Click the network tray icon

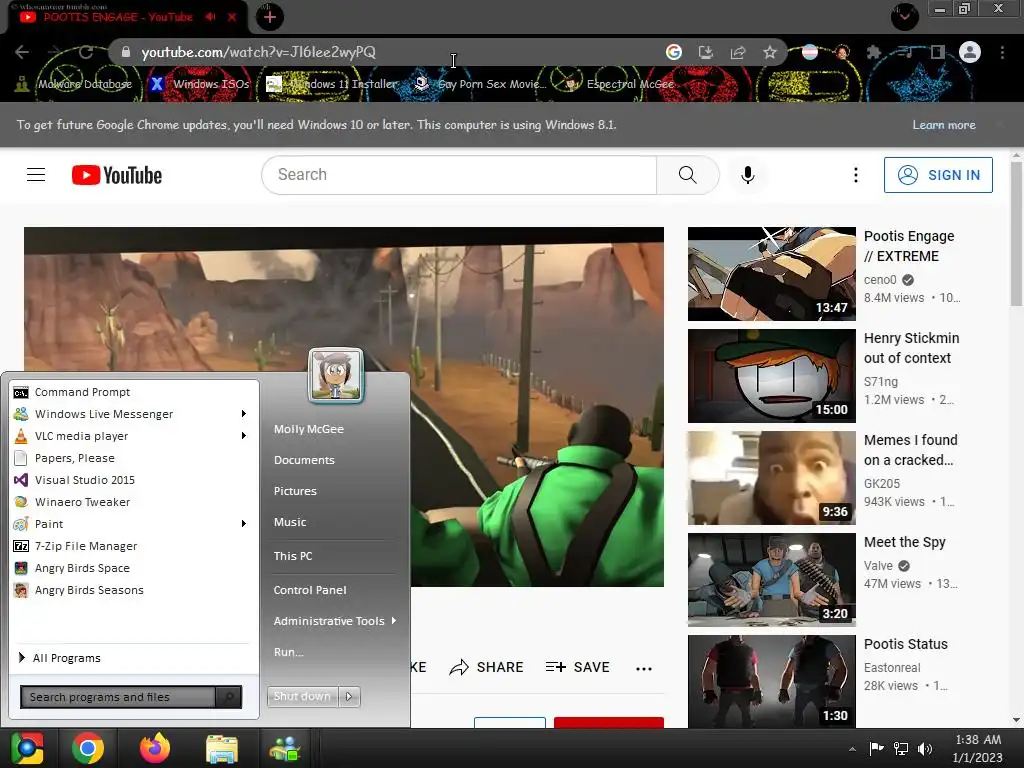click(901, 749)
